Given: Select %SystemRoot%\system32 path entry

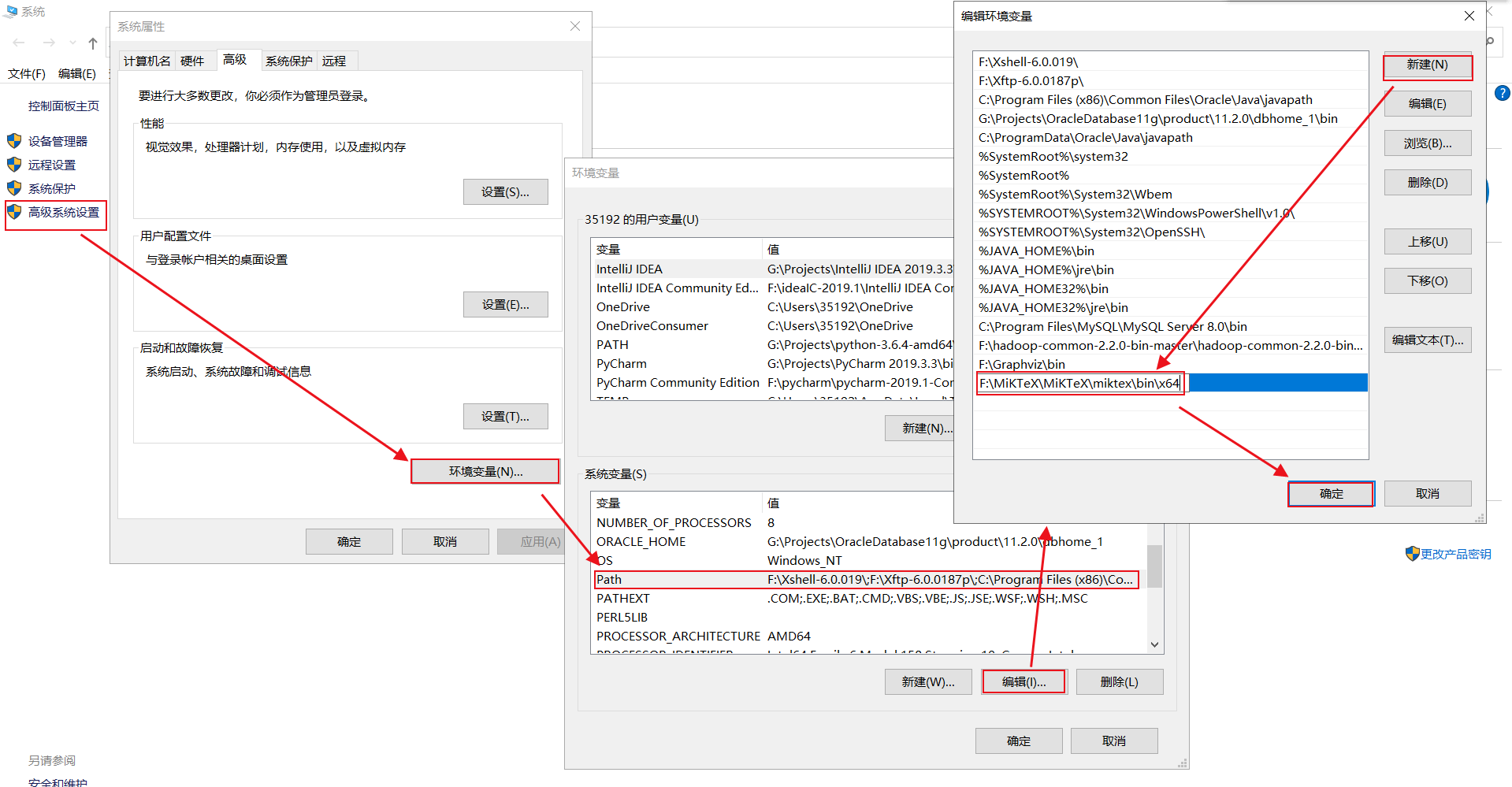Looking at the screenshot, I should [1171, 156].
